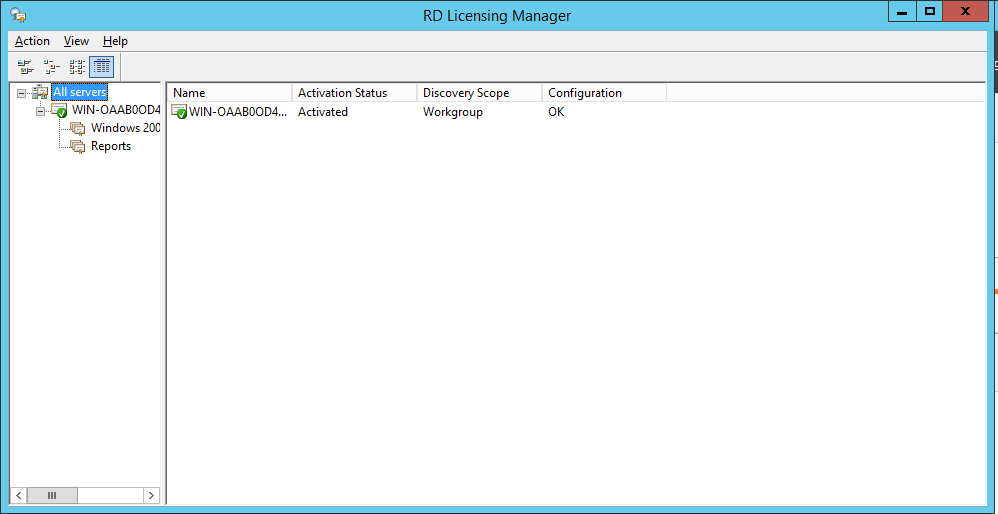Click the activated server icon in tree
The image size is (998, 514).
point(59,110)
